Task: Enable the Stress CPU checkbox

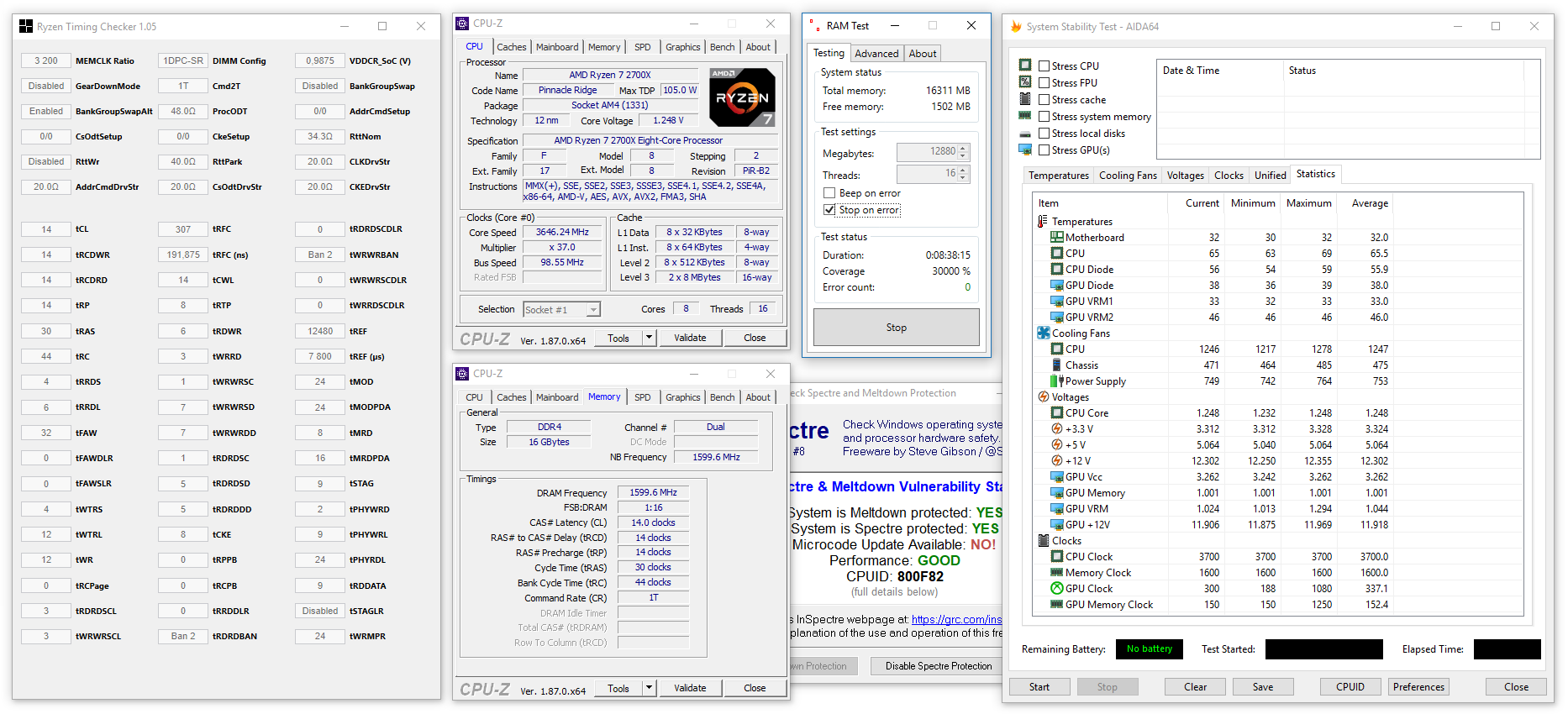Action: pos(1044,66)
